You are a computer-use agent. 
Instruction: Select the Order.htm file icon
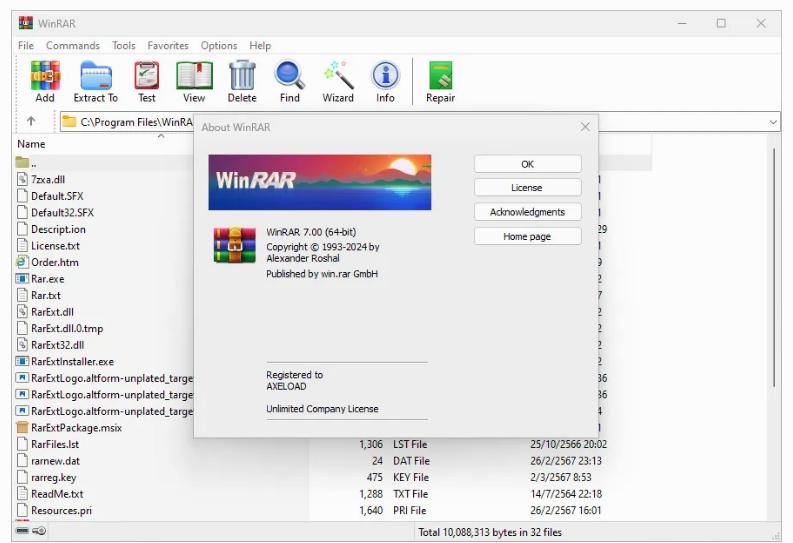(22, 262)
